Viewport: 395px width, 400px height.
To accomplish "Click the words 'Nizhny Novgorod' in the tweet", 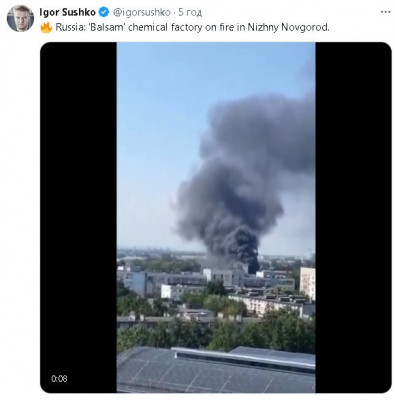I will click(x=288, y=27).
